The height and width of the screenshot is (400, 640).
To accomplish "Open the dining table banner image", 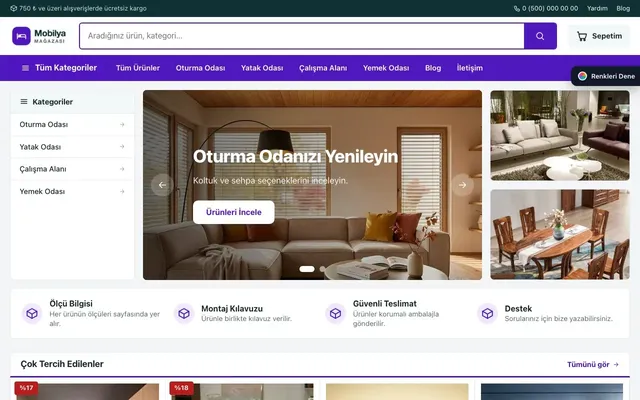I will tap(560, 234).
